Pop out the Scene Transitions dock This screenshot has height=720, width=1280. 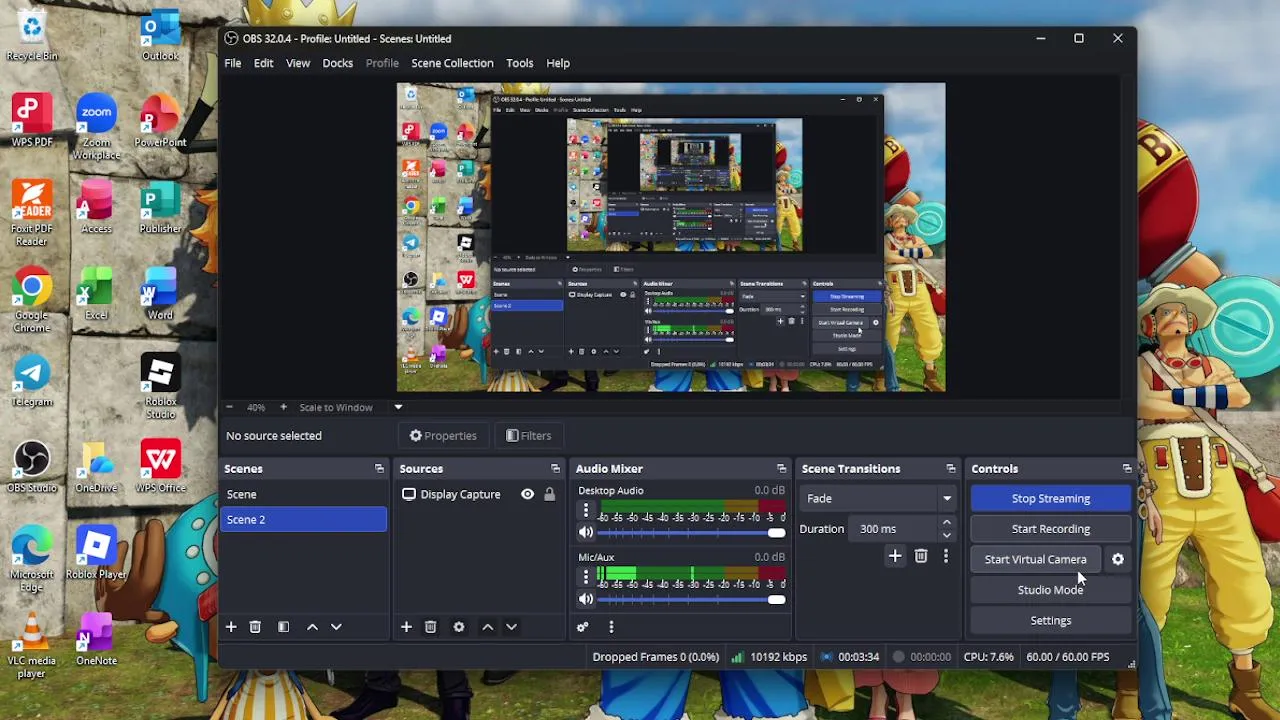point(951,469)
